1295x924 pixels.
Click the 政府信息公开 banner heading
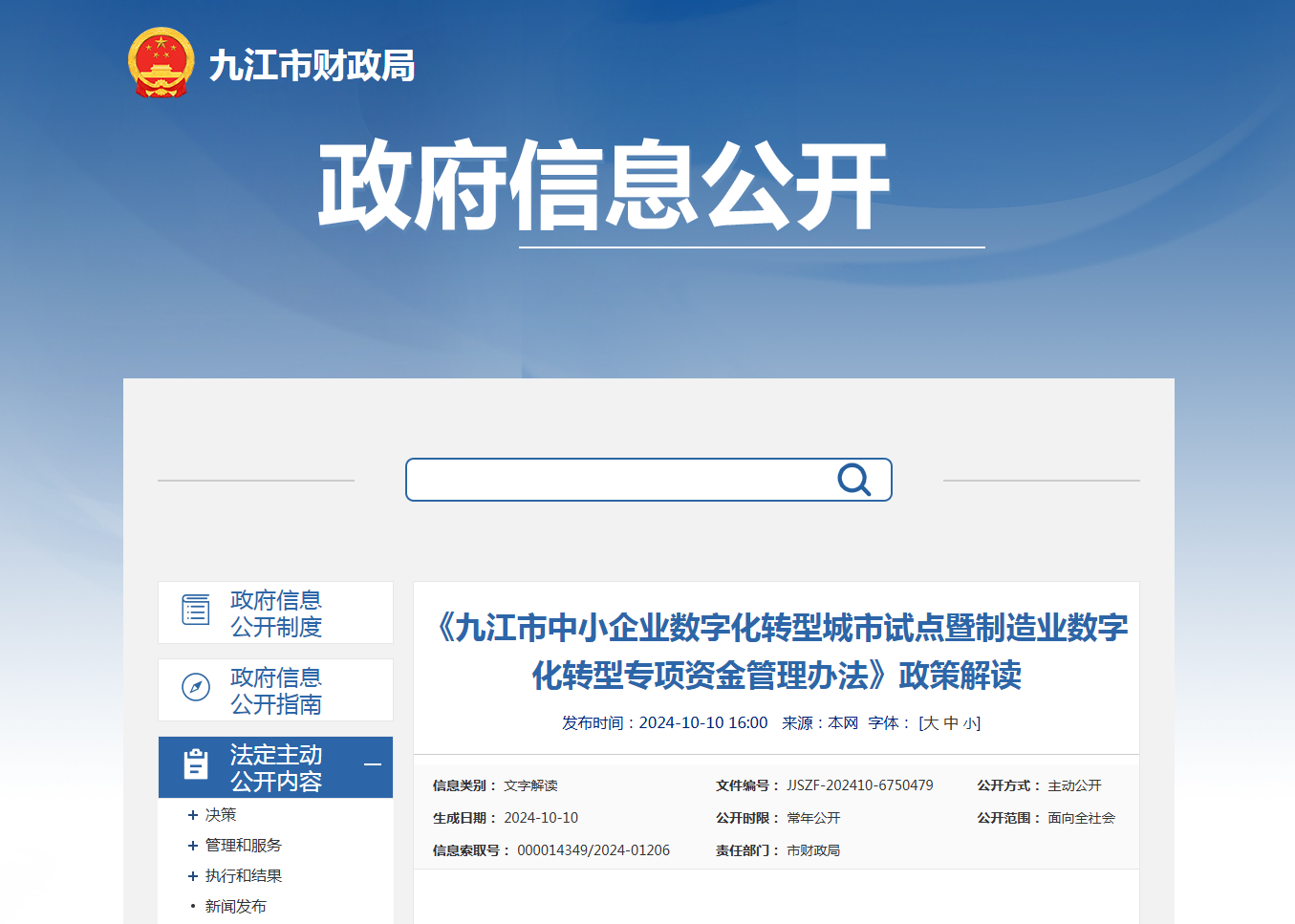click(604, 185)
